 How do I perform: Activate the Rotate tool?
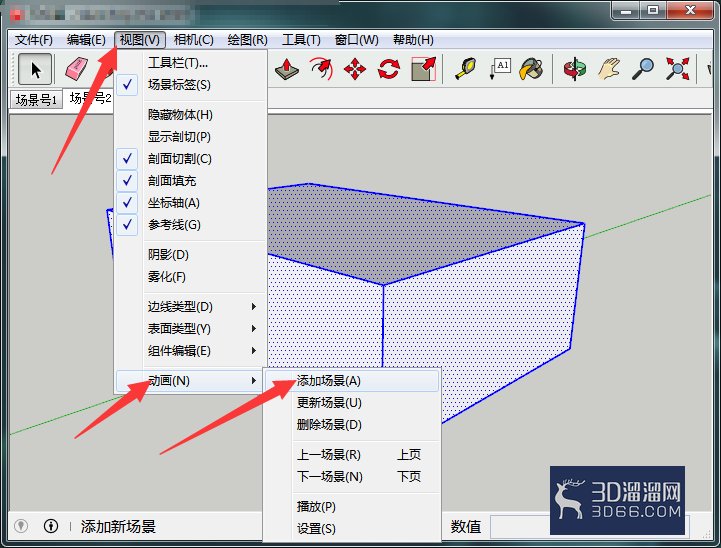click(389, 69)
